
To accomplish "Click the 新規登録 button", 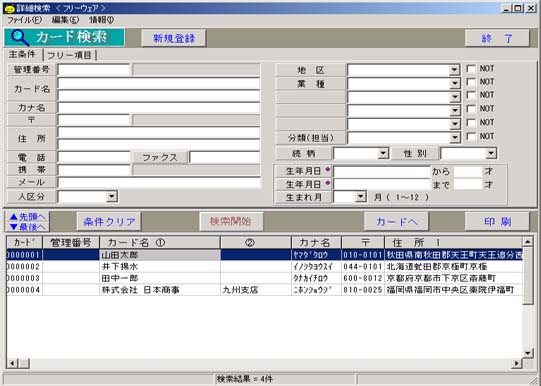I will [174, 38].
